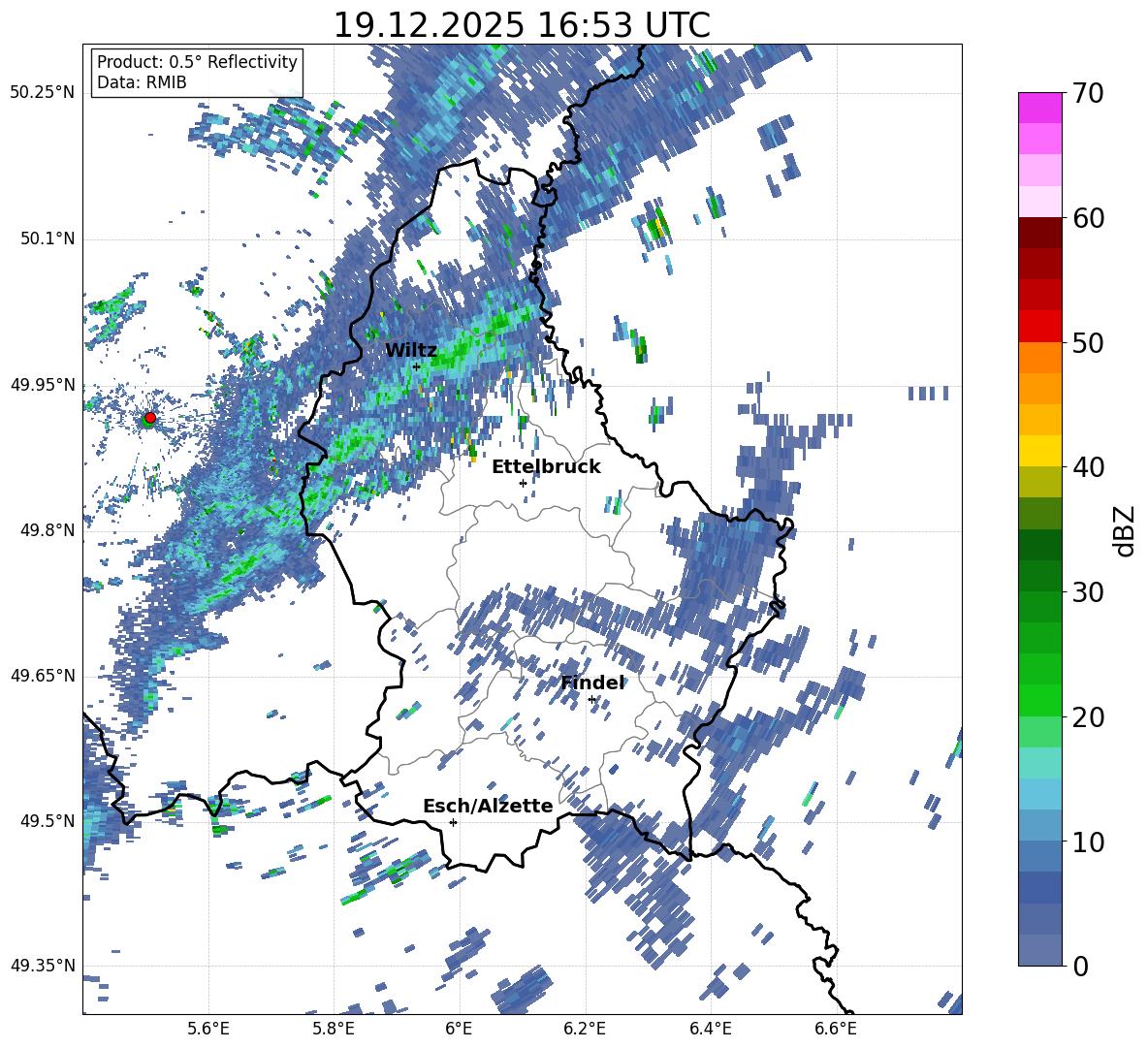
Task: Click the dark maroon colorbar swatch below 60
Action: point(1039,233)
